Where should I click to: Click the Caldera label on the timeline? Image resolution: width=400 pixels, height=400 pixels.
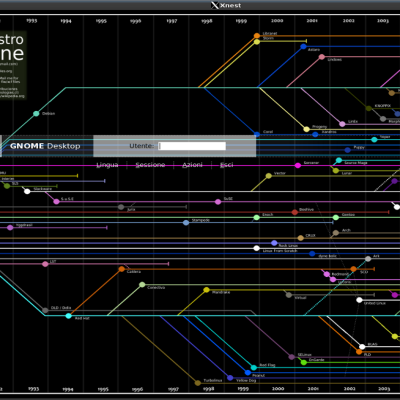(x=134, y=272)
